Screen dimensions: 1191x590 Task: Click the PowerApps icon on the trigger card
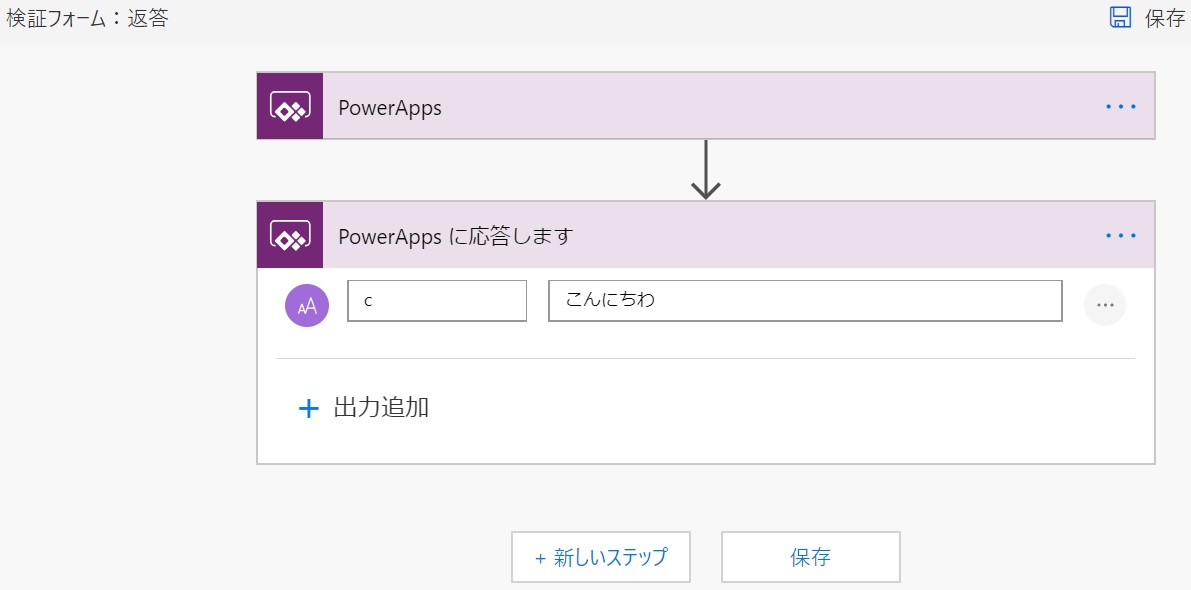(x=290, y=106)
